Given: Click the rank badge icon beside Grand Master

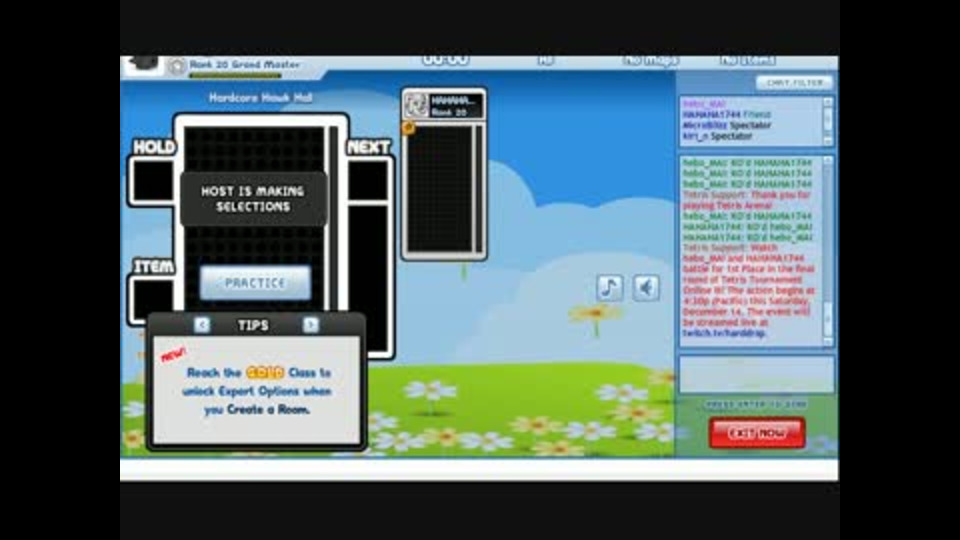Looking at the screenshot, I should [x=177, y=66].
